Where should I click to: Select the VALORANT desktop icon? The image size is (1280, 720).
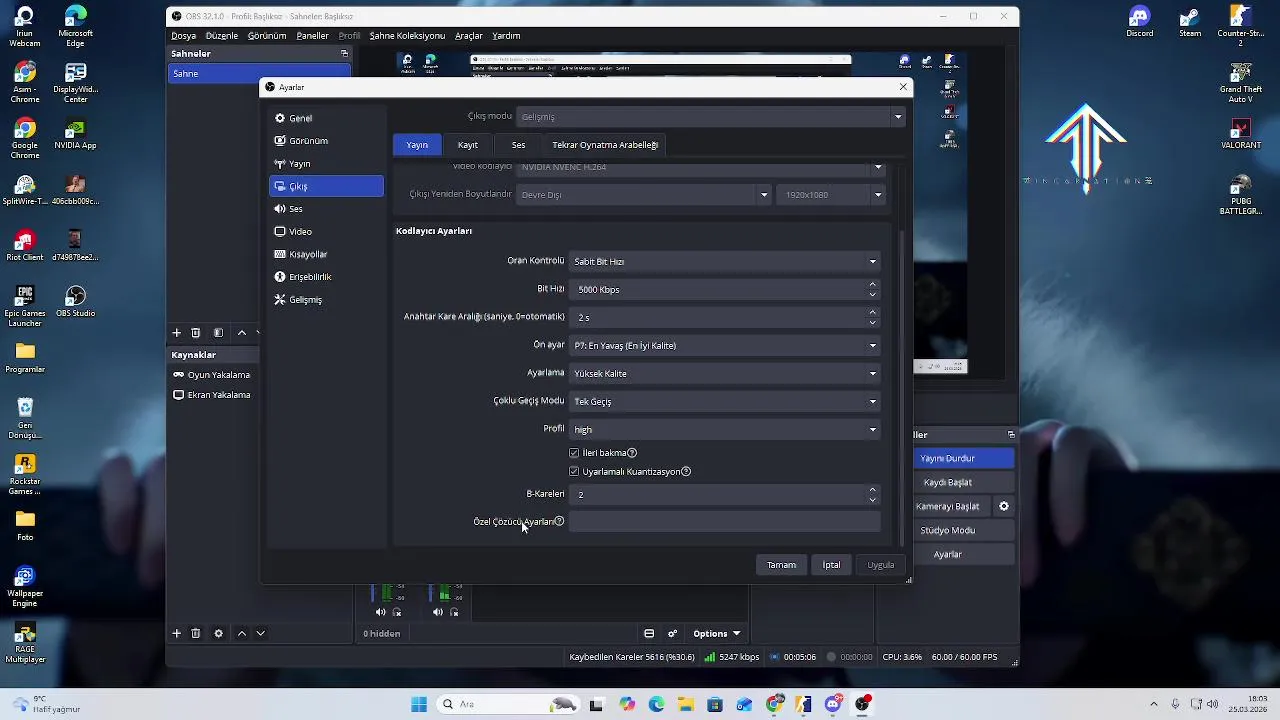click(x=1241, y=134)
